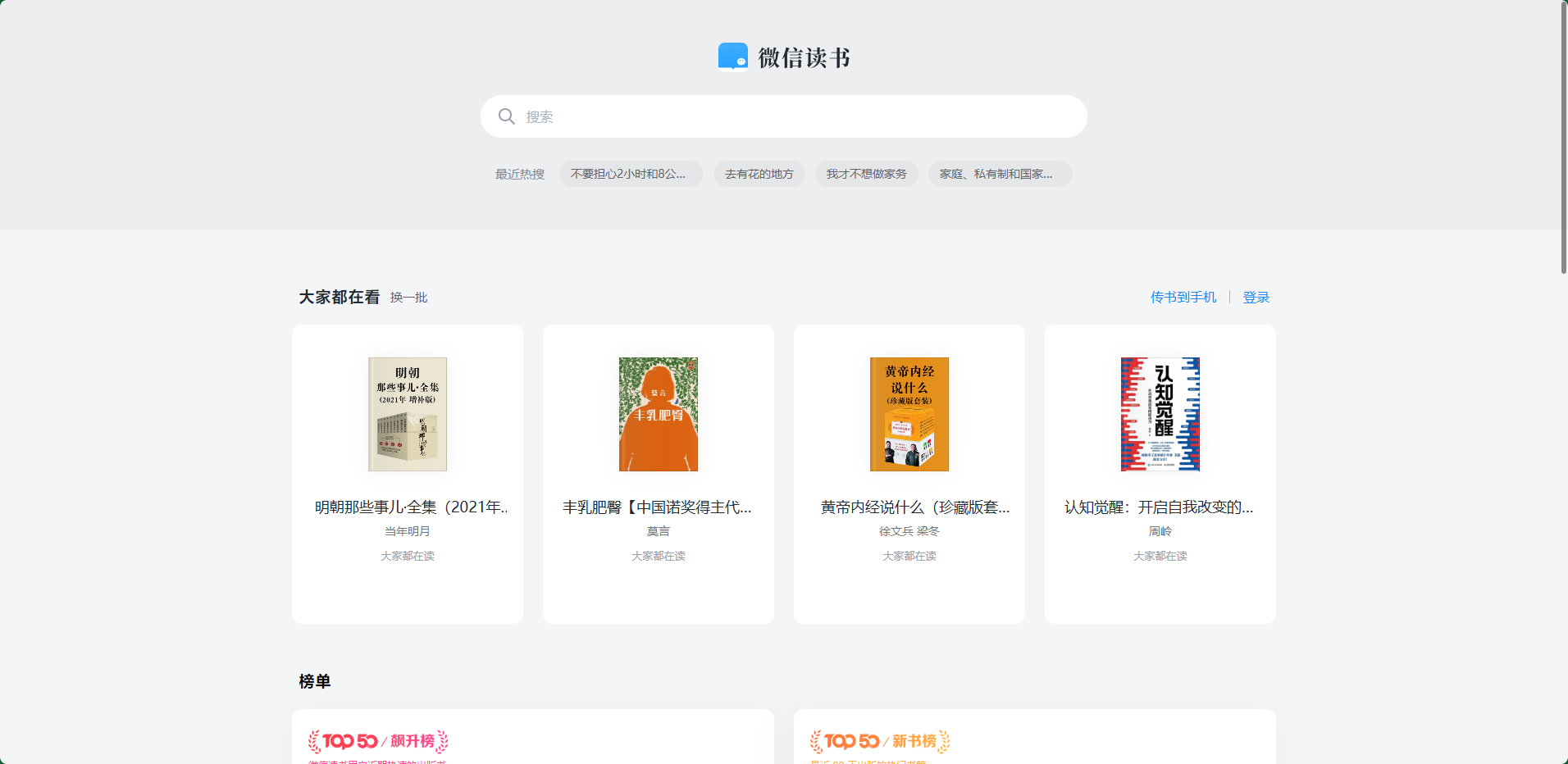Open the TOP 50 新书榜 ranking badge
The image size is (1568, 764).
[x=880, y=741]
